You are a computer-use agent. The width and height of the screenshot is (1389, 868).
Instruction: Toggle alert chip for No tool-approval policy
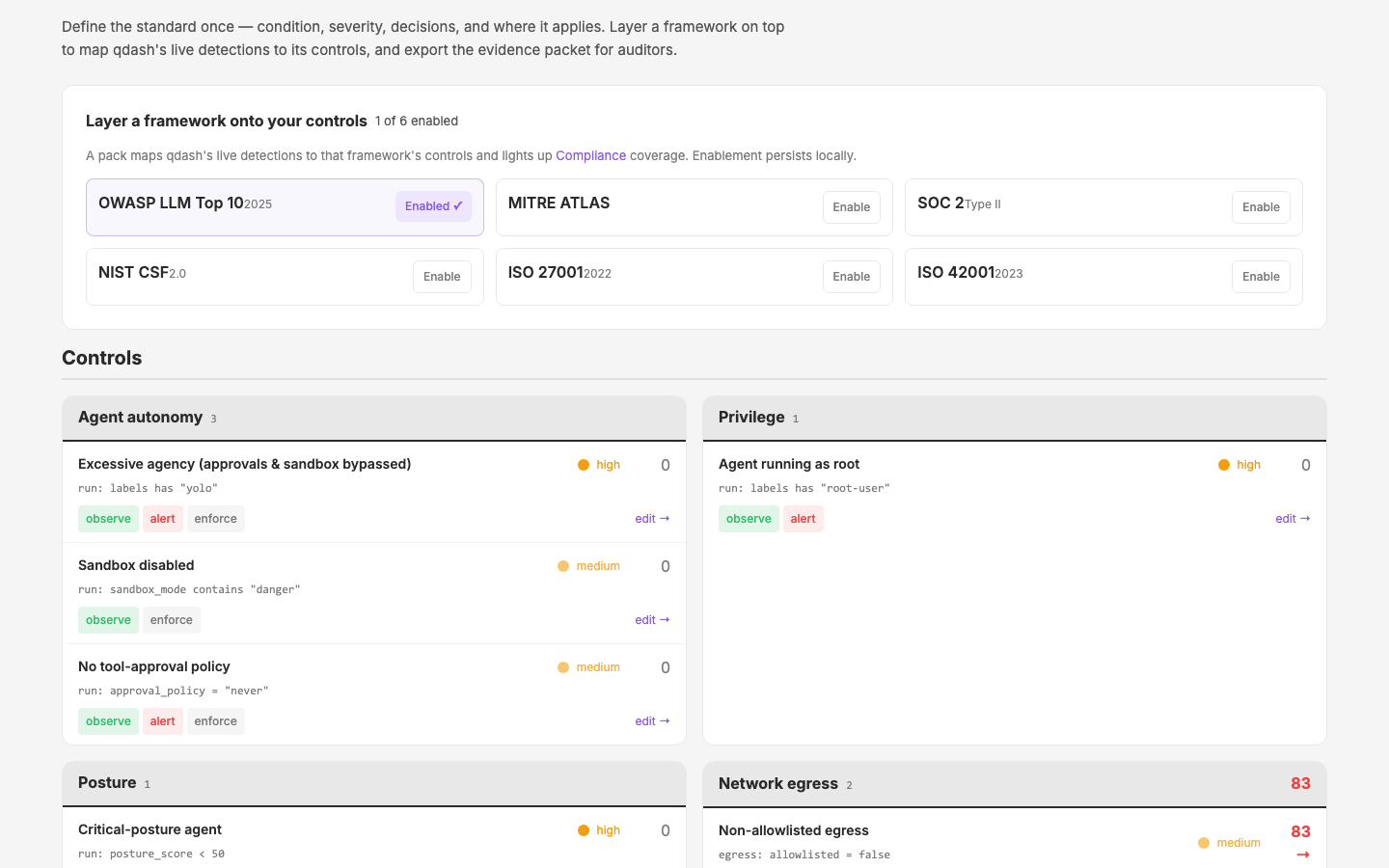click(x=163, y=721)
